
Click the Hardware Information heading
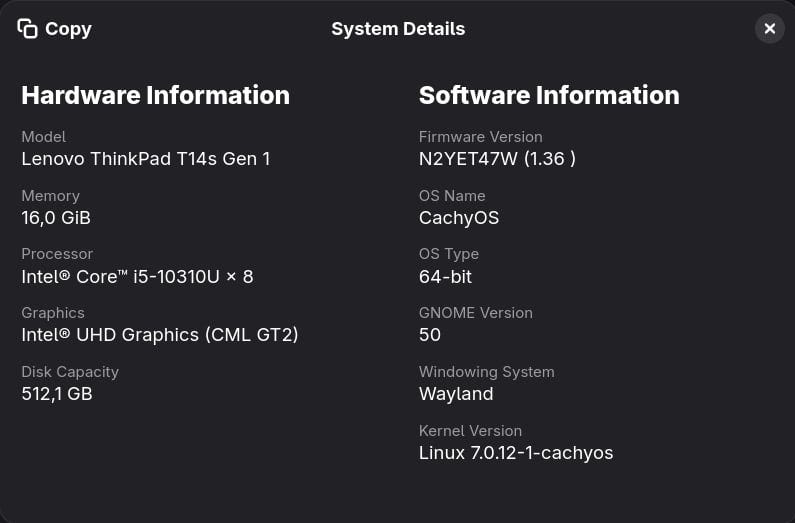coord(156,95)
